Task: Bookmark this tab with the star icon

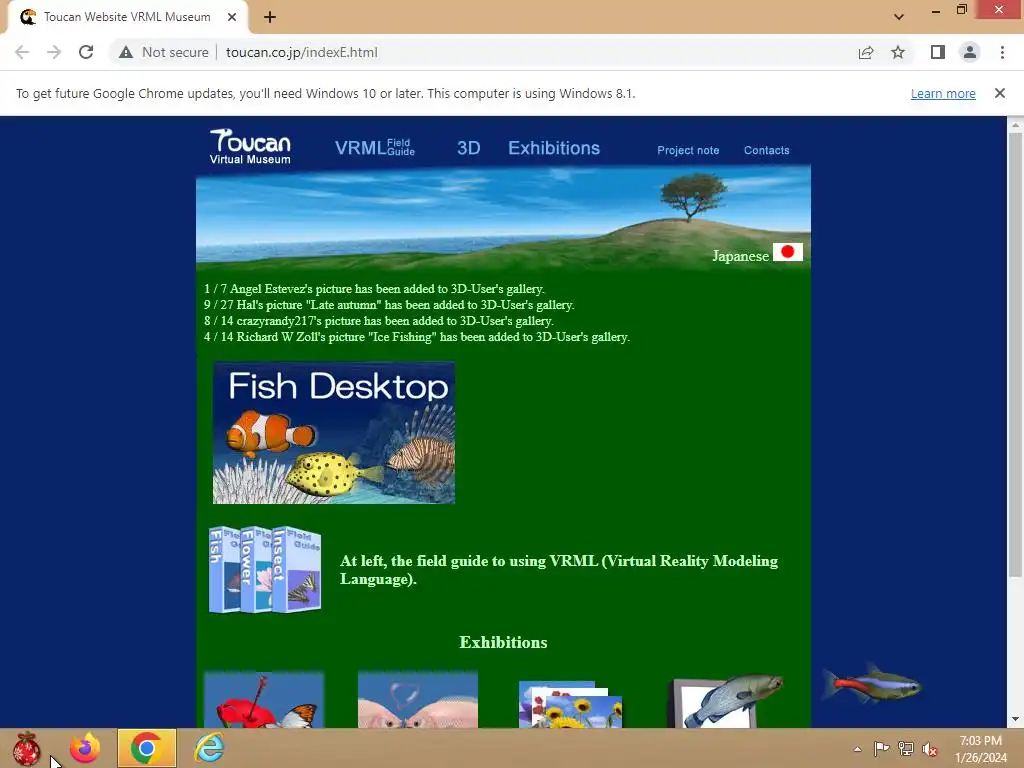Action: (x=898, y=52)
